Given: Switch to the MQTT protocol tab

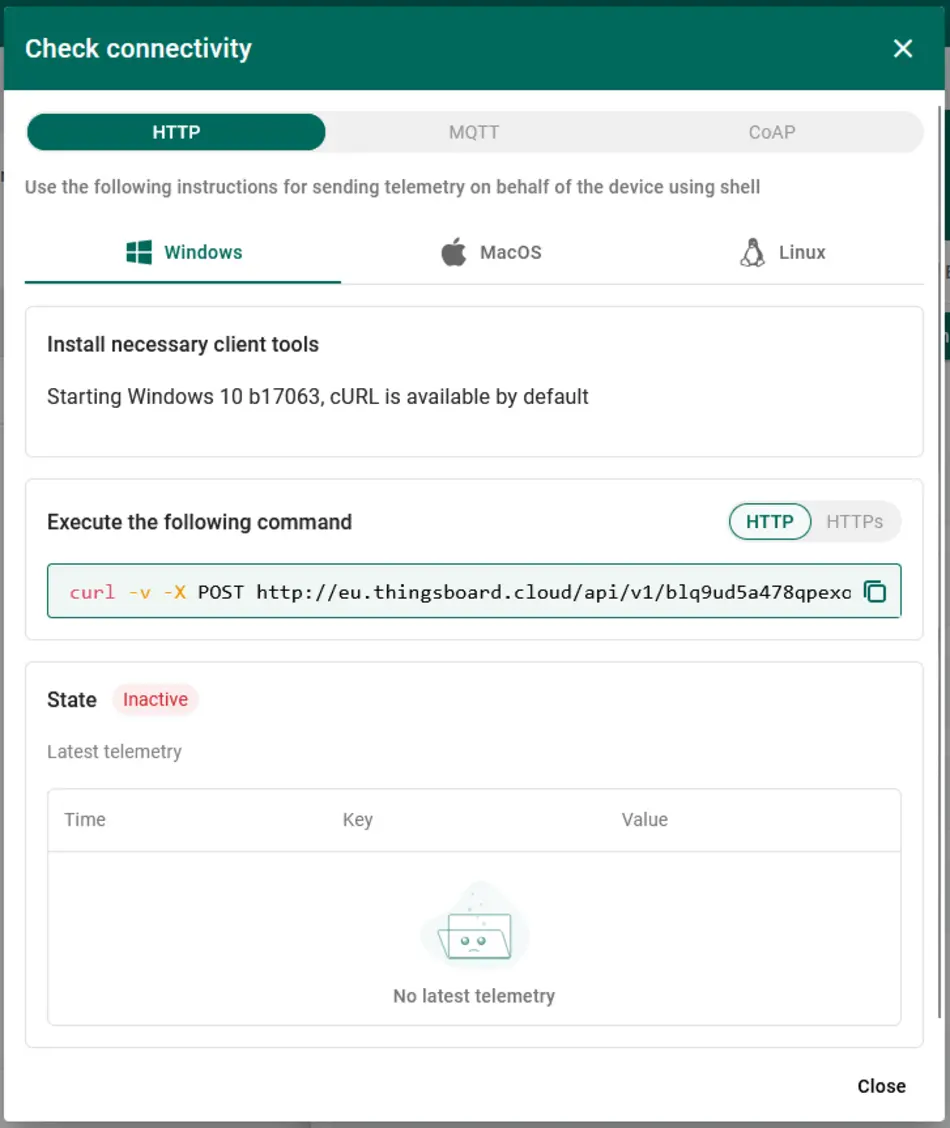Looking at the screenshot, I should pyautogui.click(x=474, y=132).
